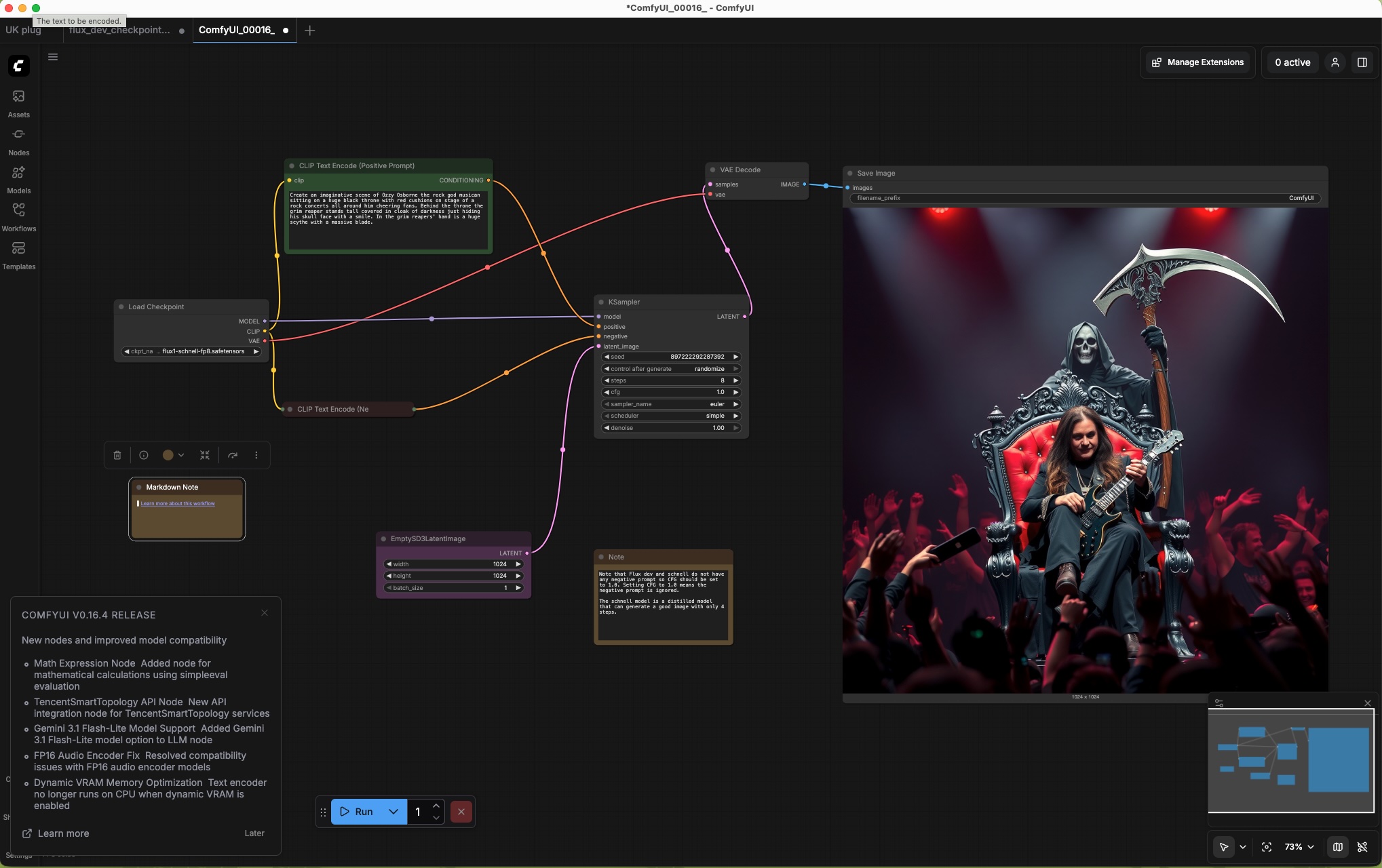This screenshot has width=1382, height=868.
Task: Toggle link visibility in the graph
Action: (1362, 847)
